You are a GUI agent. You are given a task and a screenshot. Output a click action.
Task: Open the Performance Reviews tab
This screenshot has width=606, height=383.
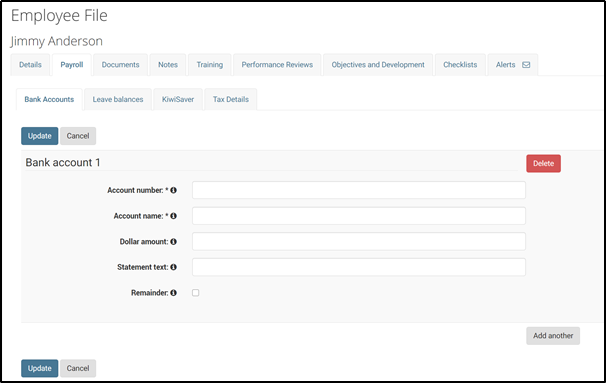coord(277,65)
